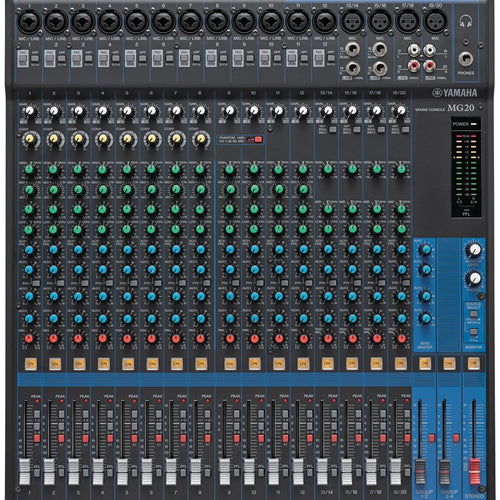Click the channel 7 red PAN knob

click(x=176, y=339)
